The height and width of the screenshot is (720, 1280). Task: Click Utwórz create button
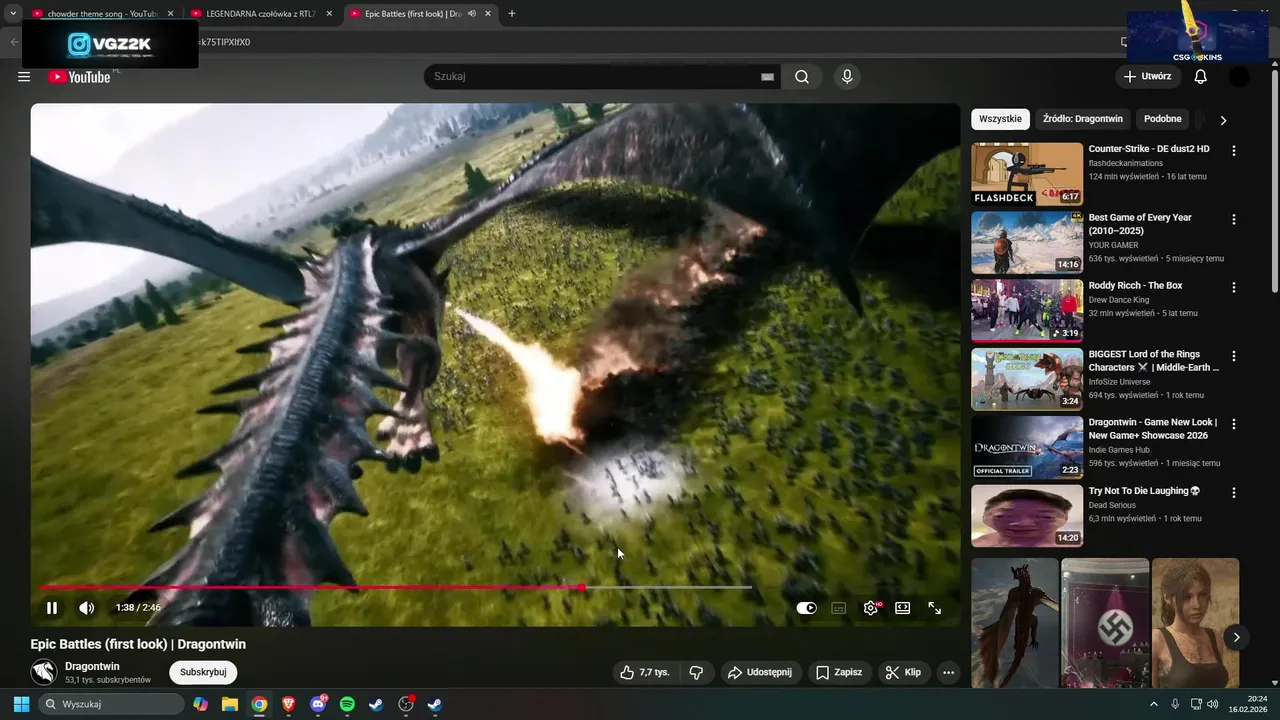[x=1147, y=77]
